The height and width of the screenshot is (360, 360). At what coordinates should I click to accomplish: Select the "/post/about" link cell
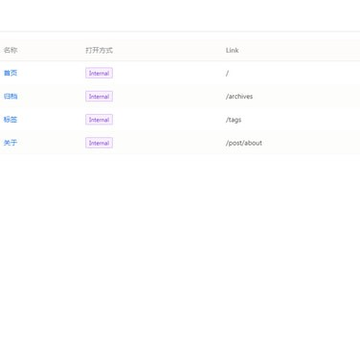click(x=244, y=143)
